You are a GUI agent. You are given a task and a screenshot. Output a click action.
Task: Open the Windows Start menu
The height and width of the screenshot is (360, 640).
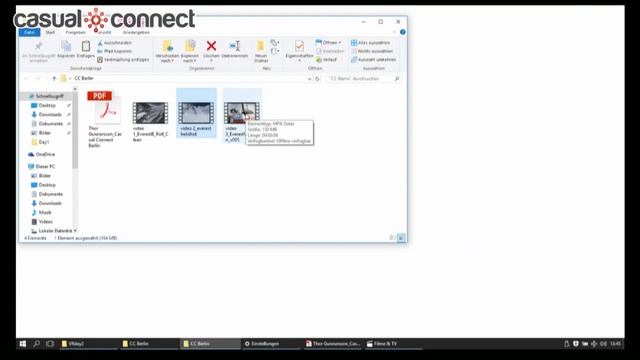pyautogui.click(x=23, y=344)
